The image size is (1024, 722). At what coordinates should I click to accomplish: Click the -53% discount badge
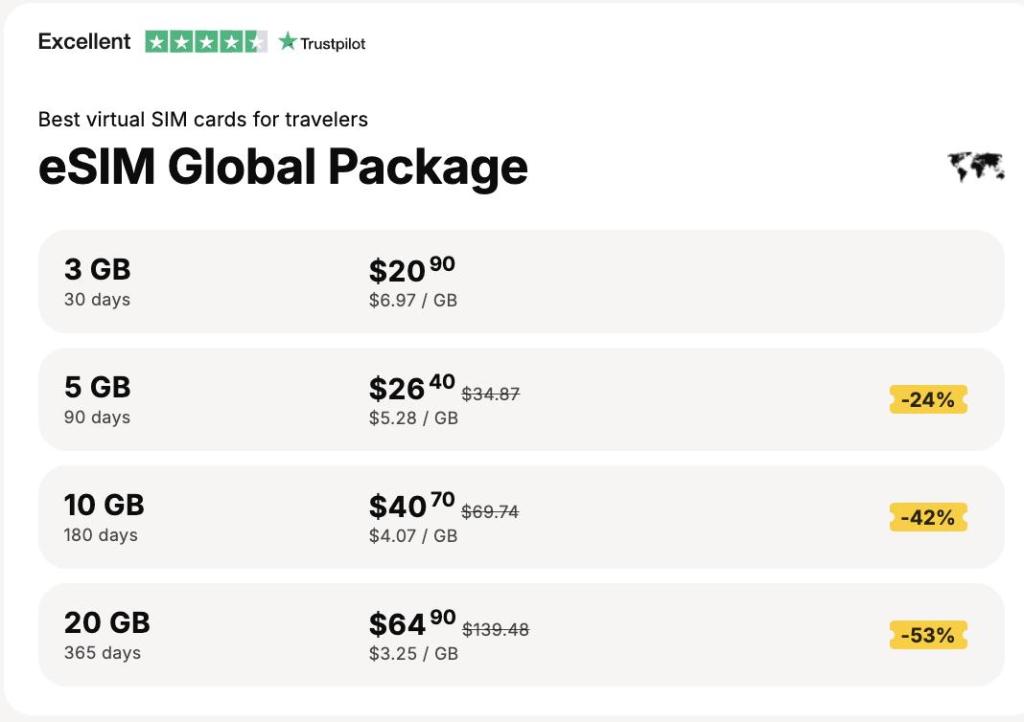pyautogui.click(x=927, y=635)
